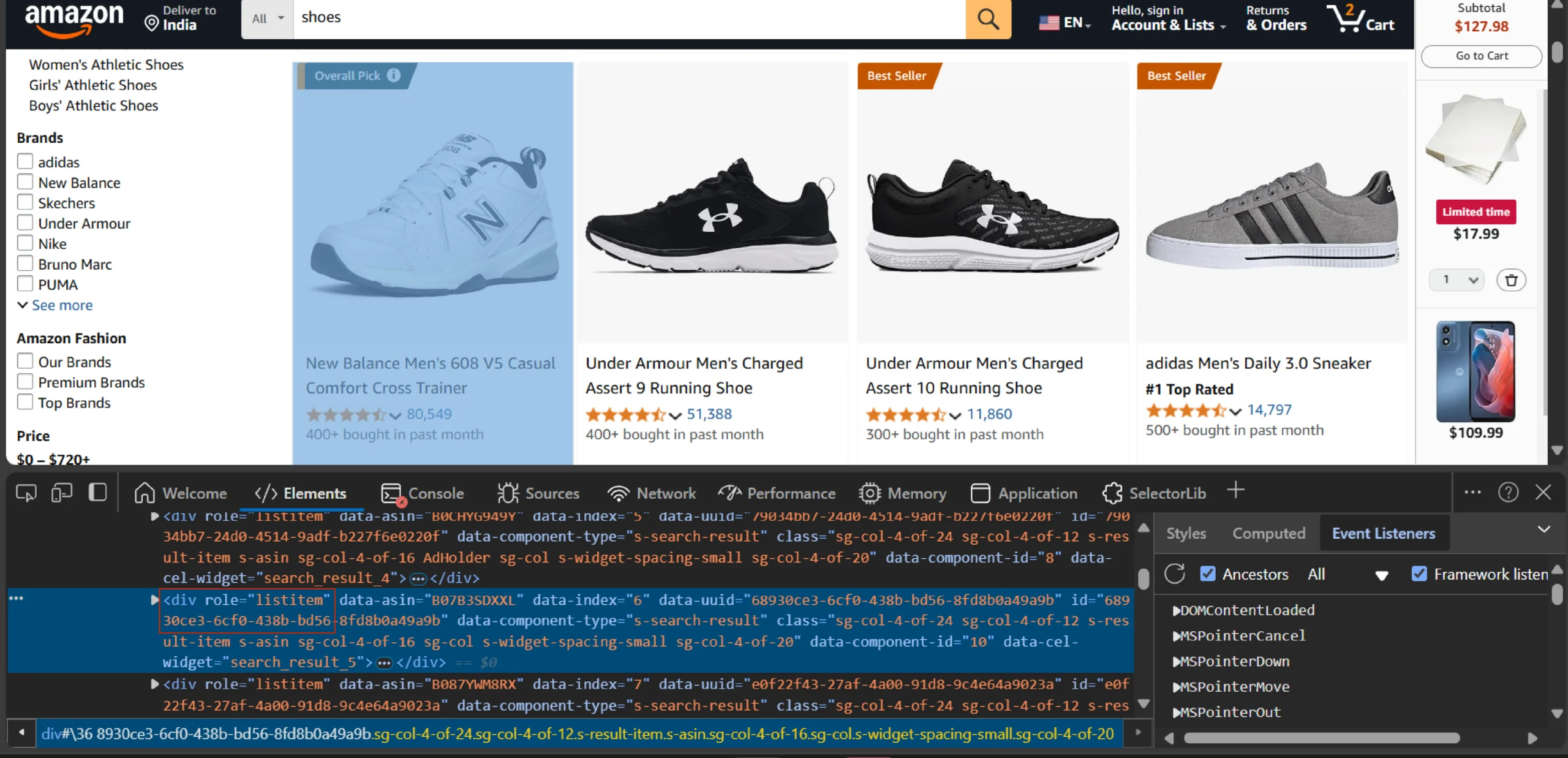Expand the data-index 6 listitem div
The image size is (1568, 758).
click(154, 600)
